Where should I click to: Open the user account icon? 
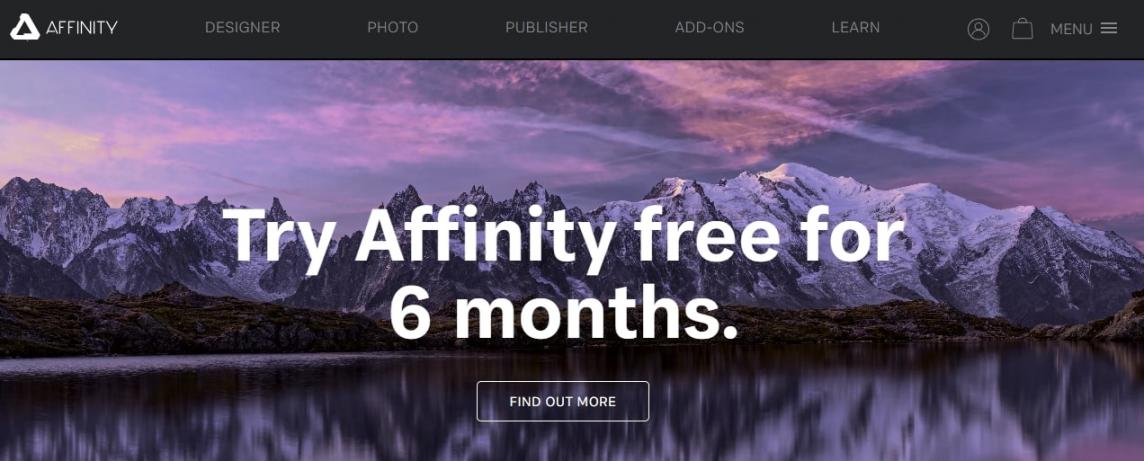tap(978, 29)
